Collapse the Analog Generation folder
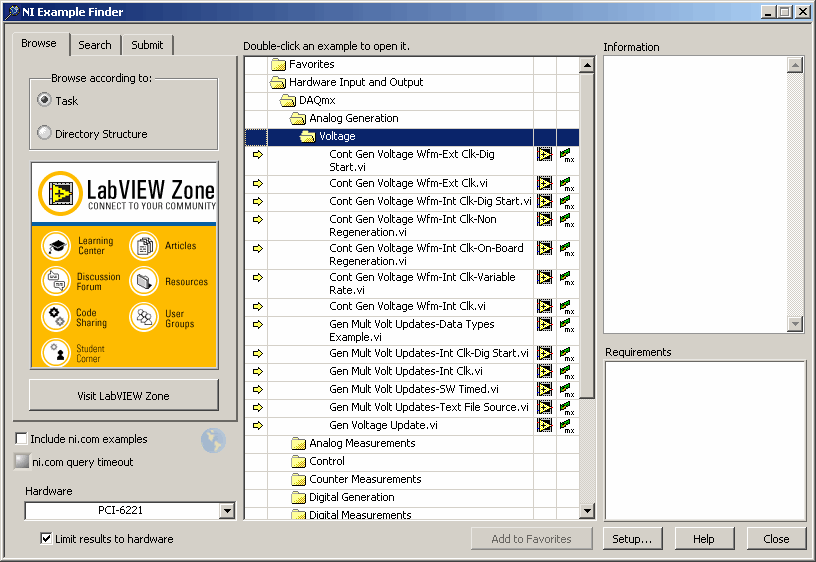 point(298,119)
